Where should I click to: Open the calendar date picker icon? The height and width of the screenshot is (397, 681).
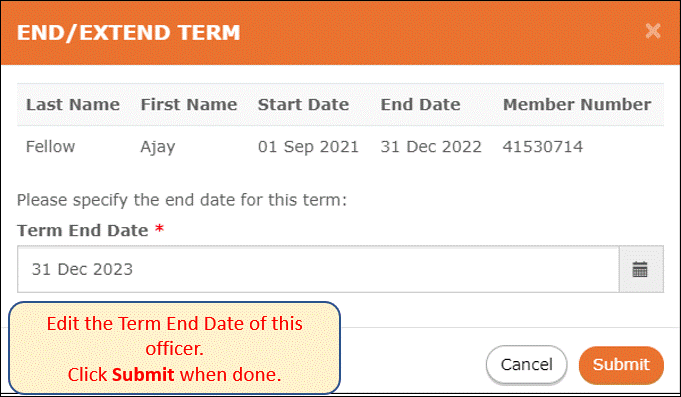pyautogui.click(x=641, y=269)
